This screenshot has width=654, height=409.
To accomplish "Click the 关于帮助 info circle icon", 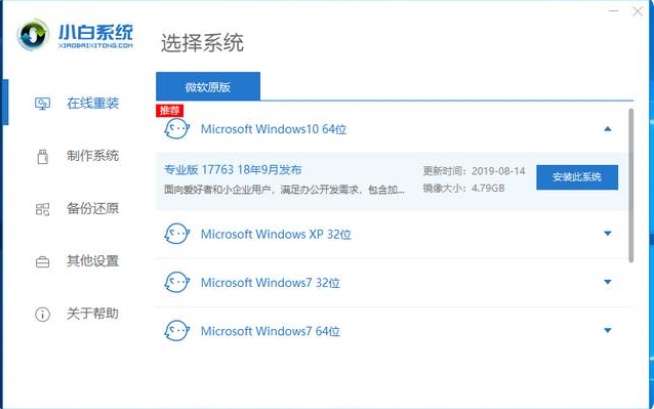I will click(42, 314).
